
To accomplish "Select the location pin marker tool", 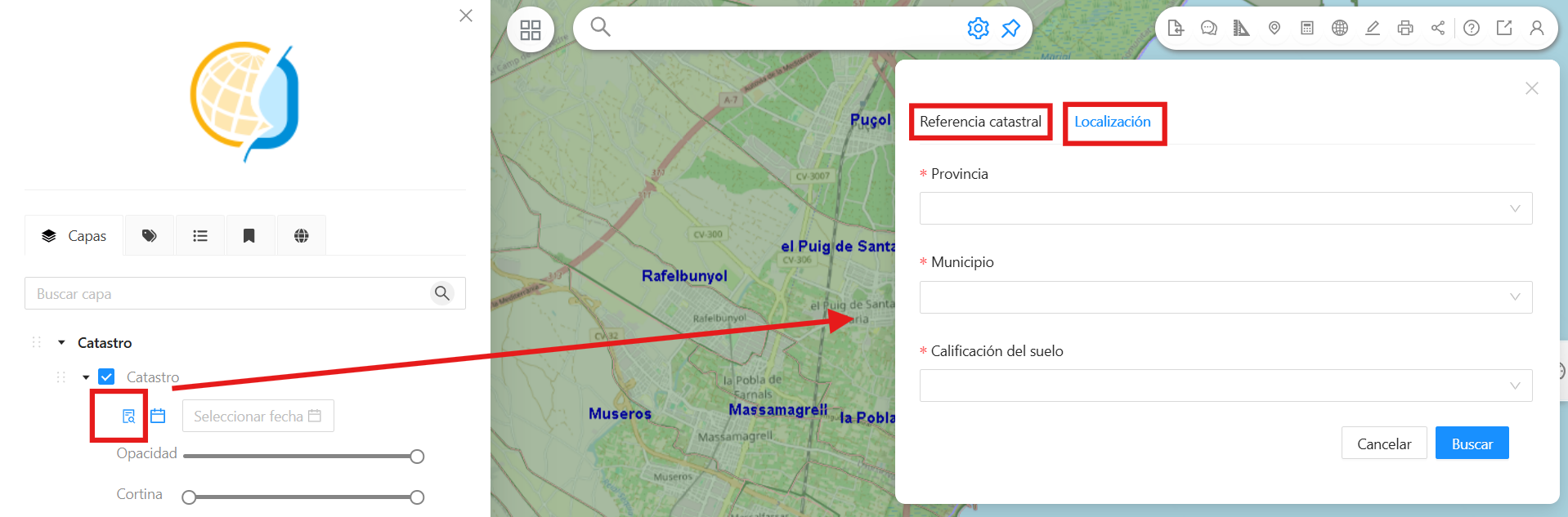I will tap(1274, 28).
